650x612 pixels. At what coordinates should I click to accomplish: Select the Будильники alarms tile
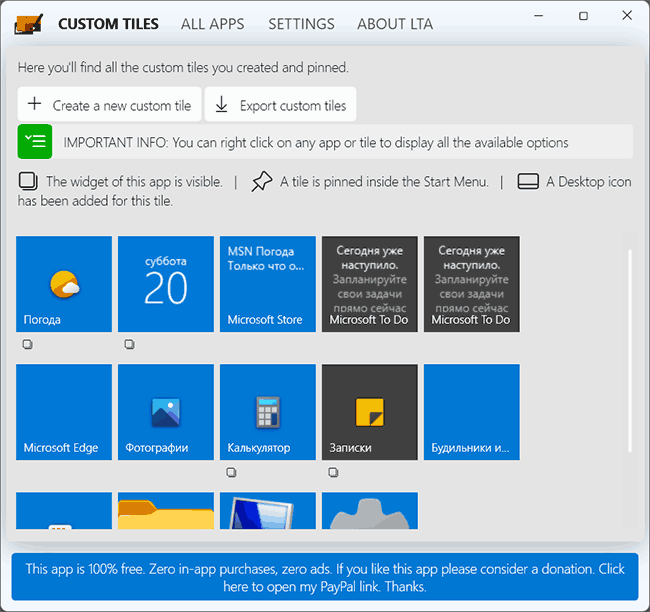coord(472,412)
